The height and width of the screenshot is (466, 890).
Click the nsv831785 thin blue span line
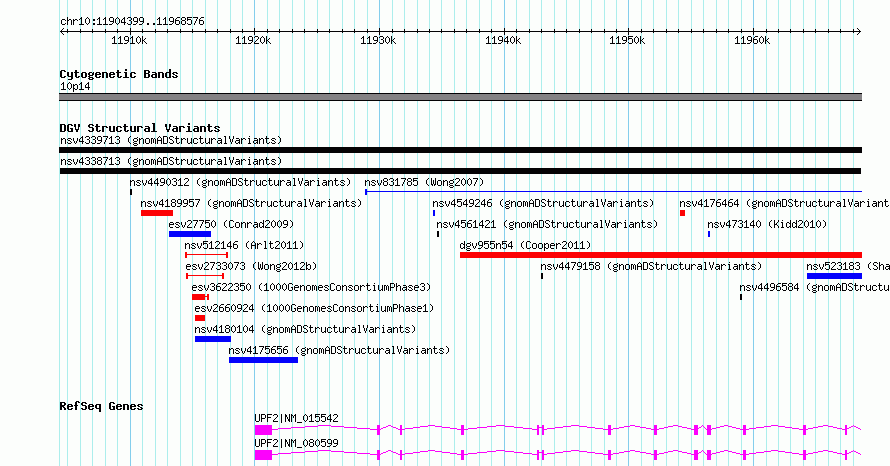click(614, 192)
